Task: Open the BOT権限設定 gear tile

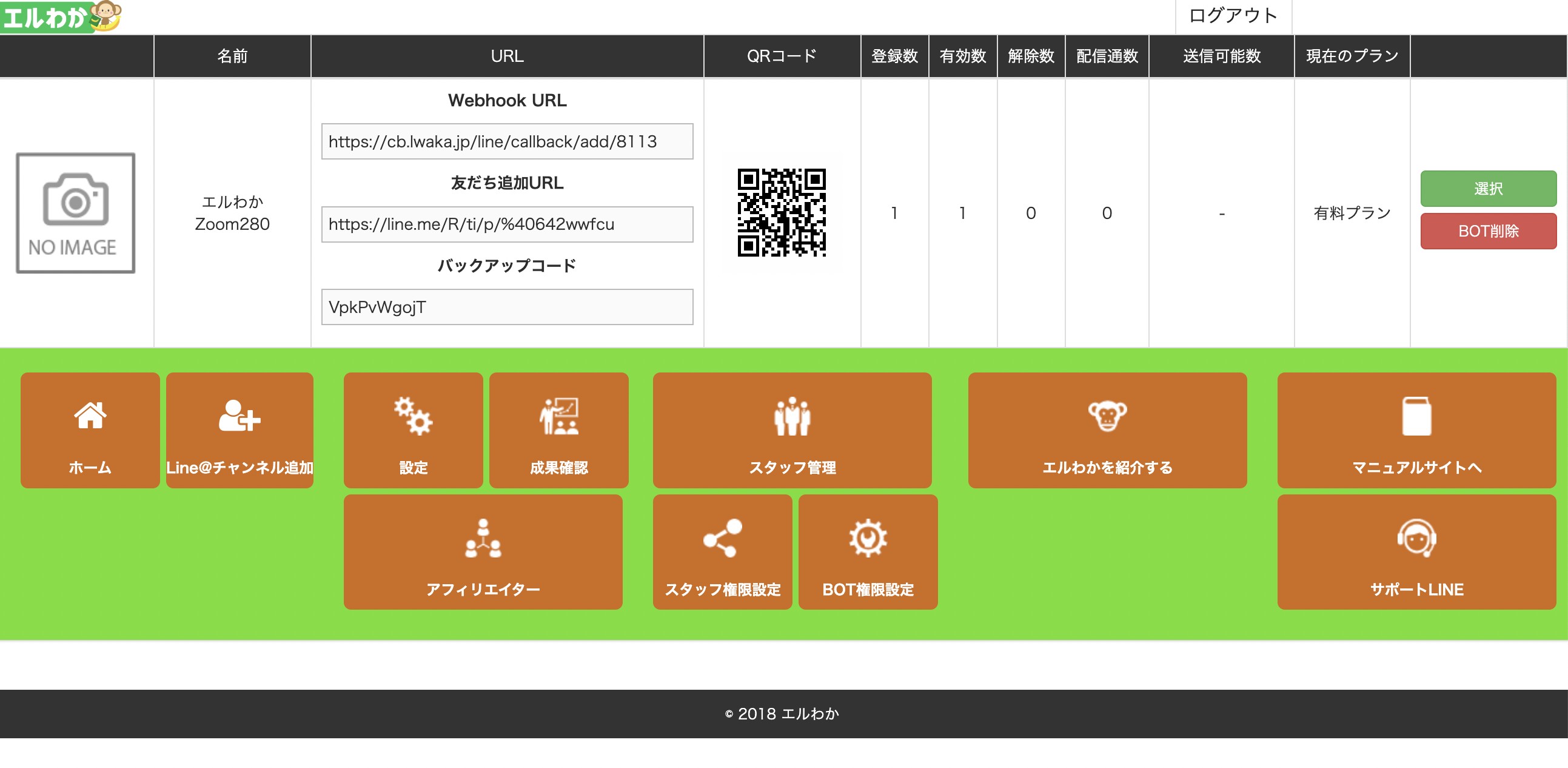Action: (x=868, y=552)
